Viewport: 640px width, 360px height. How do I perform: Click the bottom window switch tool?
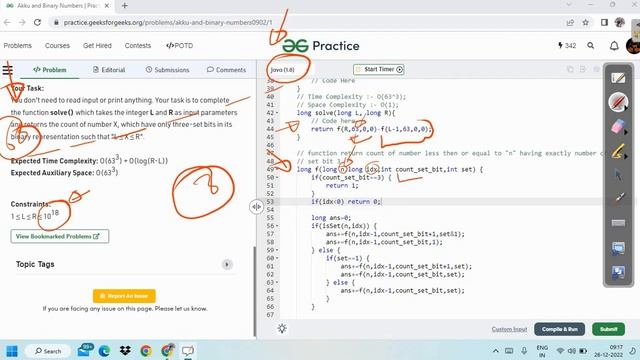pyautogui.click(x=618, y=272)
